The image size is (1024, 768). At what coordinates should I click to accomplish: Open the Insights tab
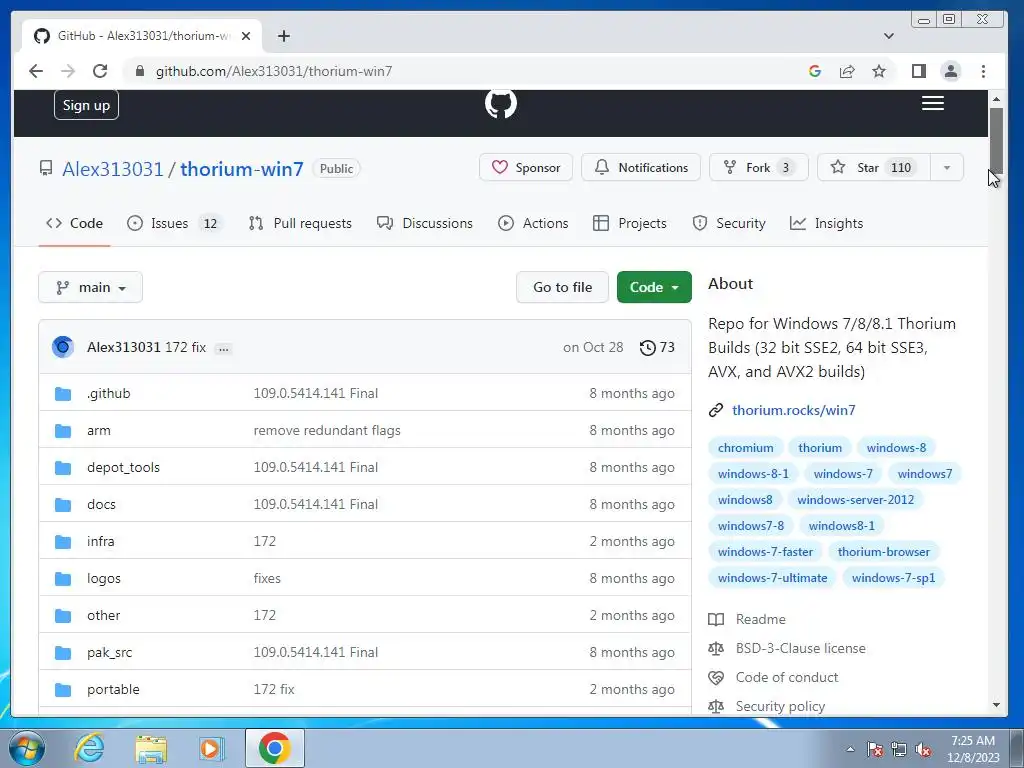pyautogui.click(x=827, y=223)
